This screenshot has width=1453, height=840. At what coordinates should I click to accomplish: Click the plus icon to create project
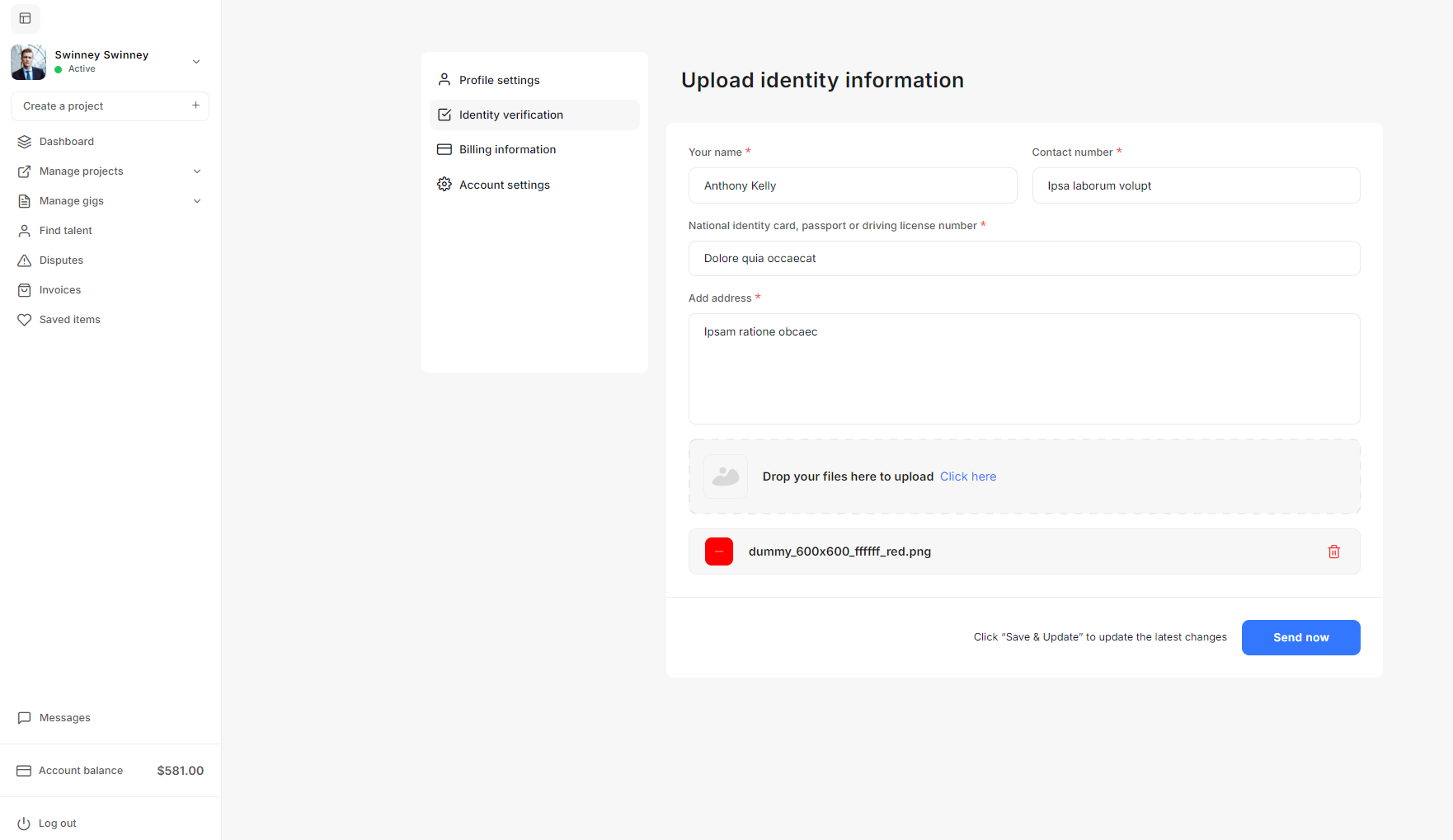[x=195, y=106]
